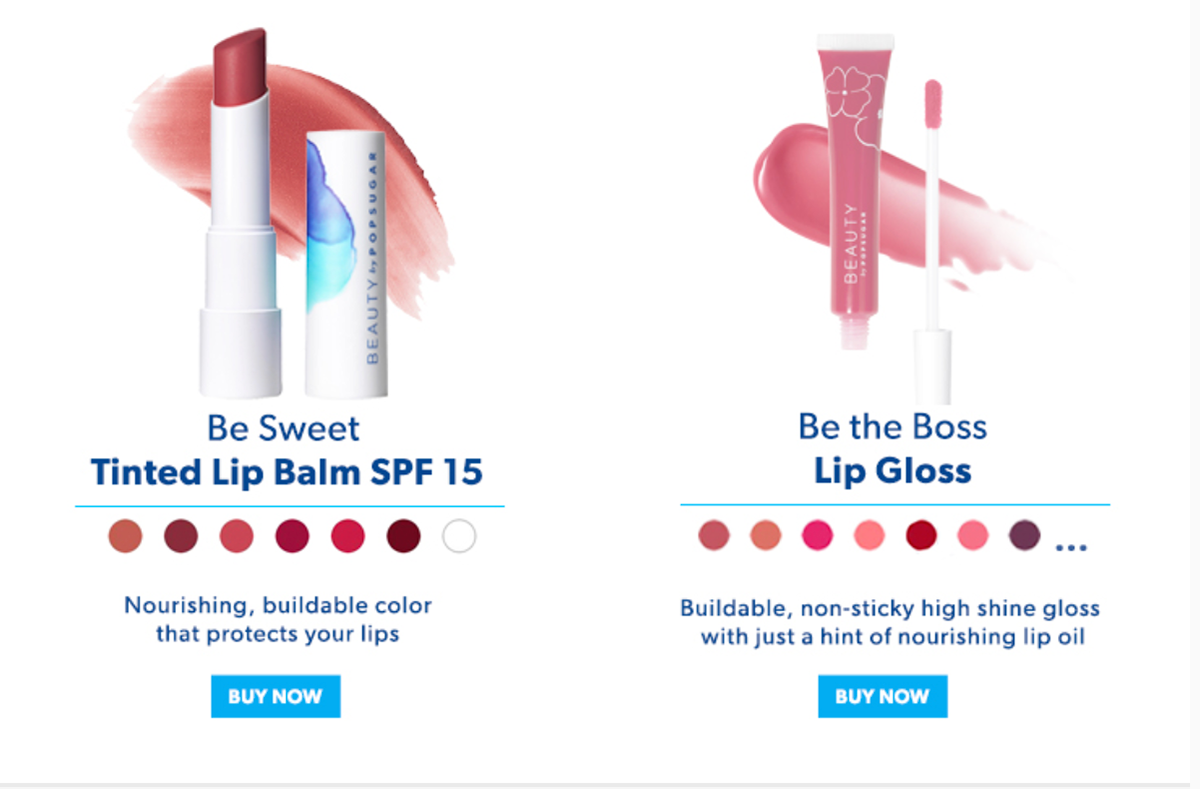This screenshot has height=789, width=1200.
Task: Expand more lip gloss shades via ellipsis
Action: point(1071,547)
